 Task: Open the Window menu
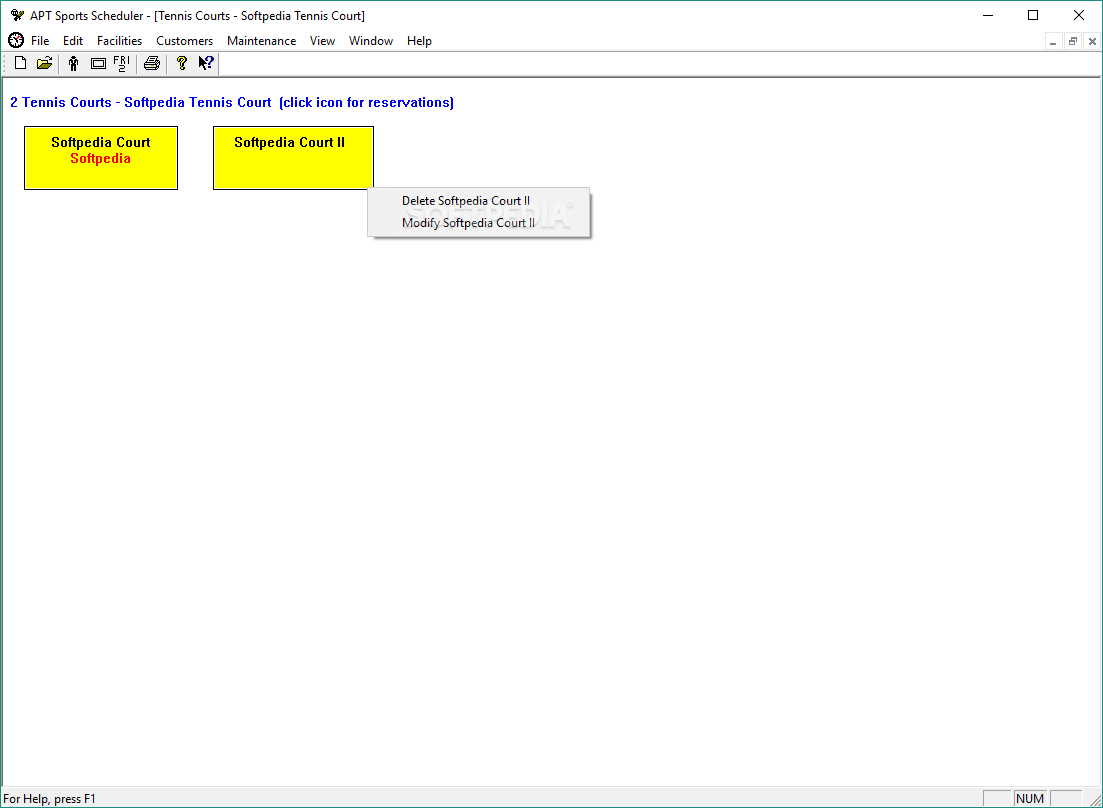click(x=371, y=41)
